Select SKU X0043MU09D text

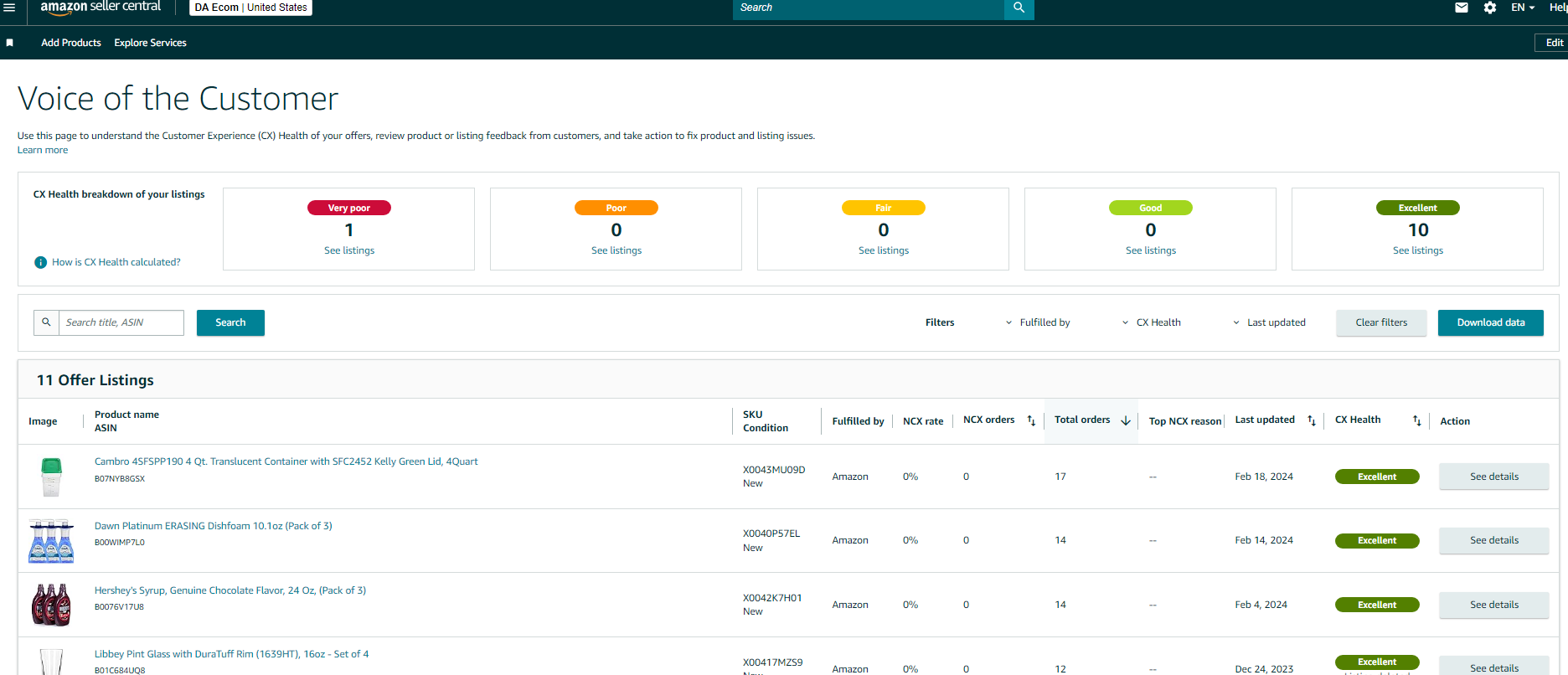click(x=774, y=470)
